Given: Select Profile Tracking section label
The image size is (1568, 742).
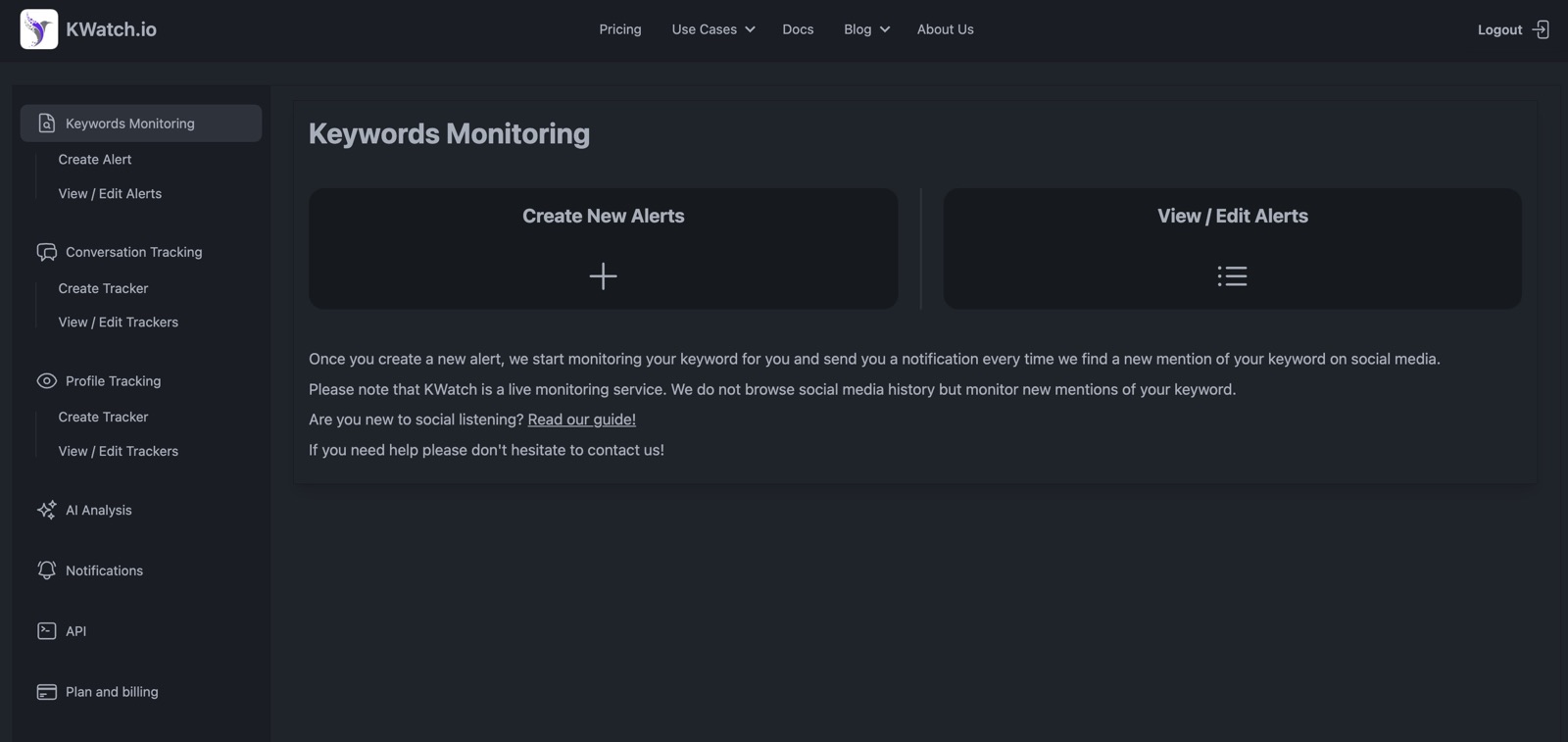Looking at the screenshot, I should pyautogui.click(x=113, y=381).
